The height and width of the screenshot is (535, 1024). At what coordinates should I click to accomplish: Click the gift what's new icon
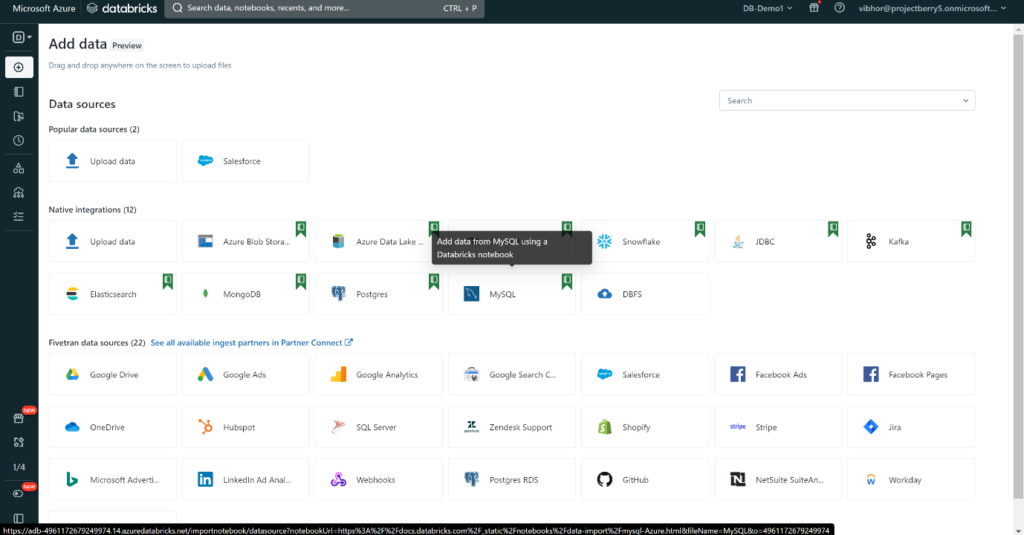click(x=814, y=8)
